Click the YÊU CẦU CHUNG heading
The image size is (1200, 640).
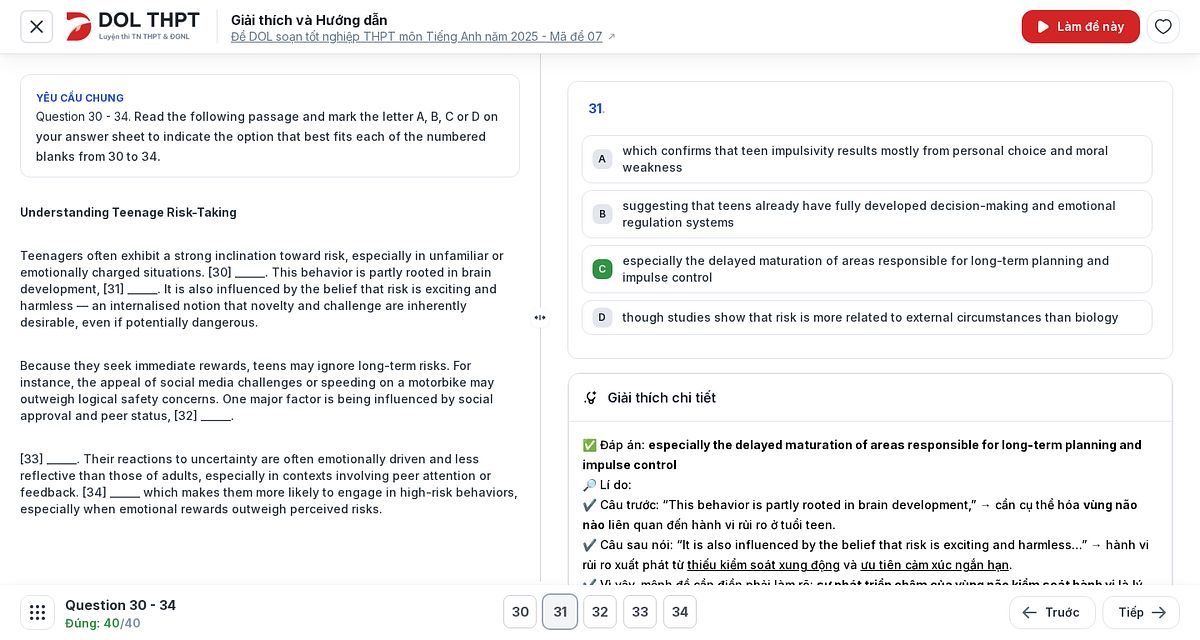[x=80, y=98]
